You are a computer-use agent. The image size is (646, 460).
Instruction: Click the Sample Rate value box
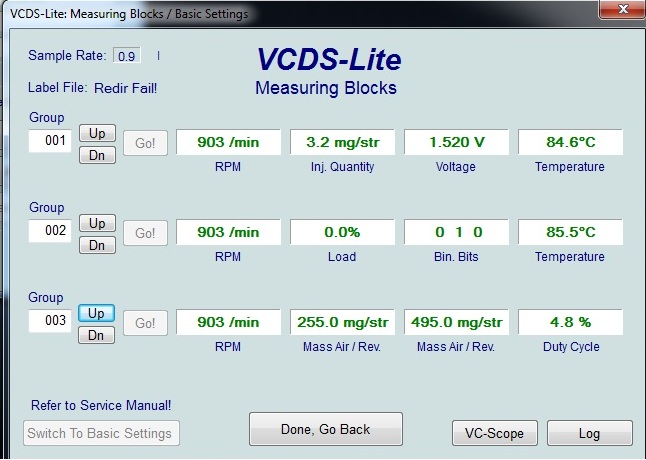127,56
